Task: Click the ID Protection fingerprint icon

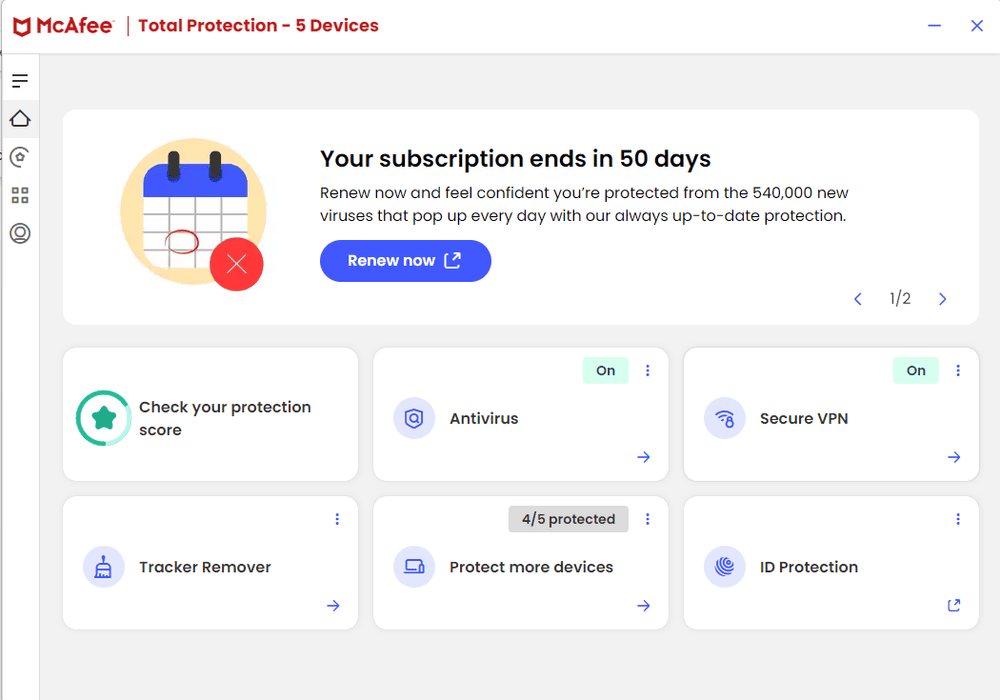Action: 724,567
